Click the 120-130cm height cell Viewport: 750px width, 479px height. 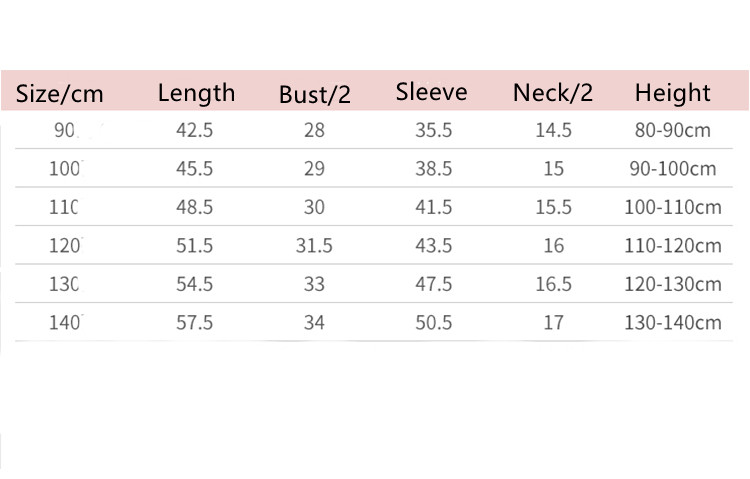click(673, 284)
